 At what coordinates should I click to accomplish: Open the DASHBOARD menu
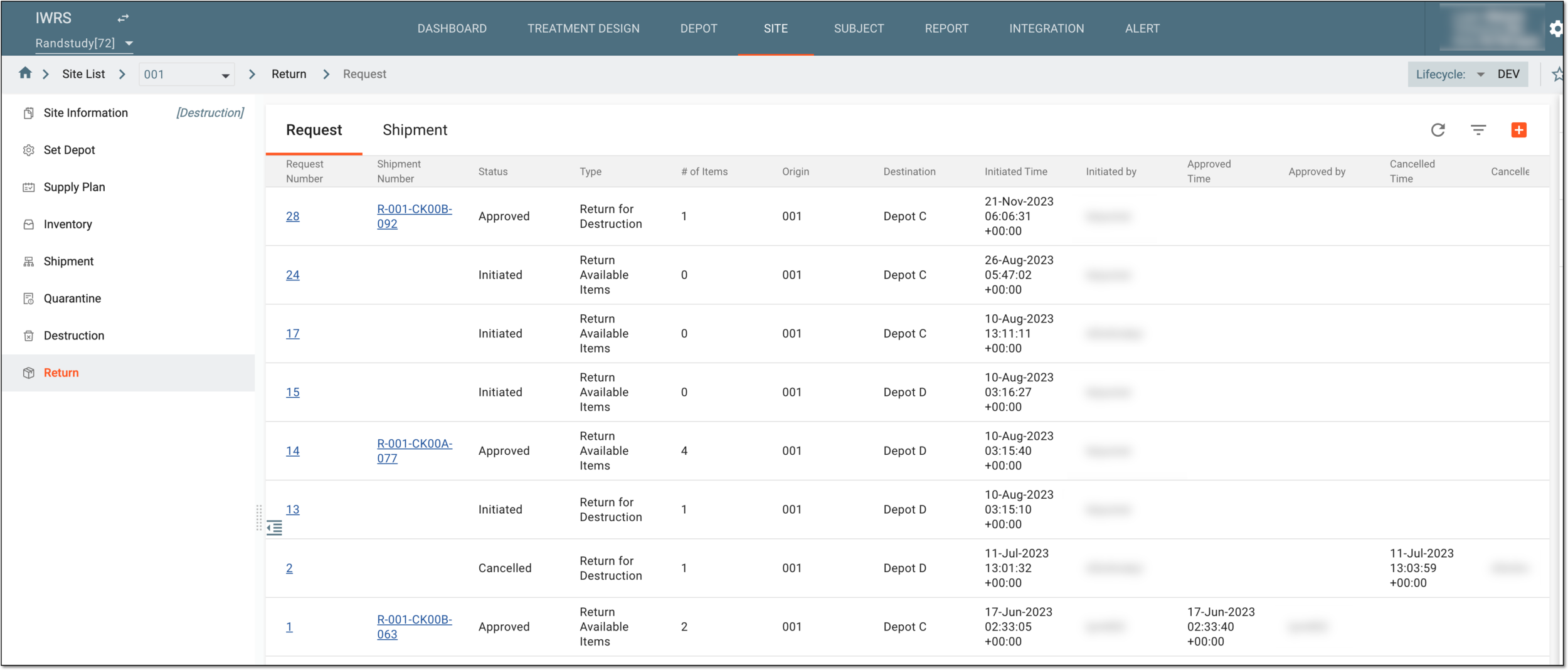click(452, 28)
